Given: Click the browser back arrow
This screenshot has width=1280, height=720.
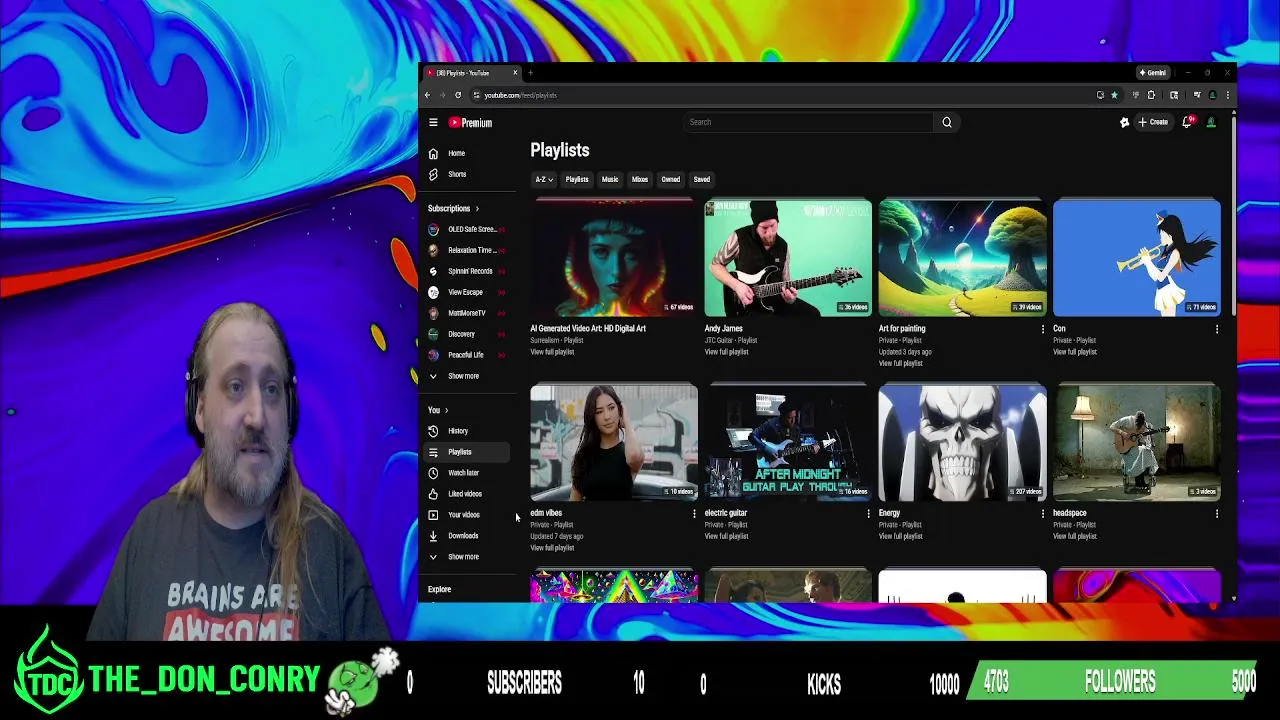Looking at the screenshot, I should [x=427, y=95].
